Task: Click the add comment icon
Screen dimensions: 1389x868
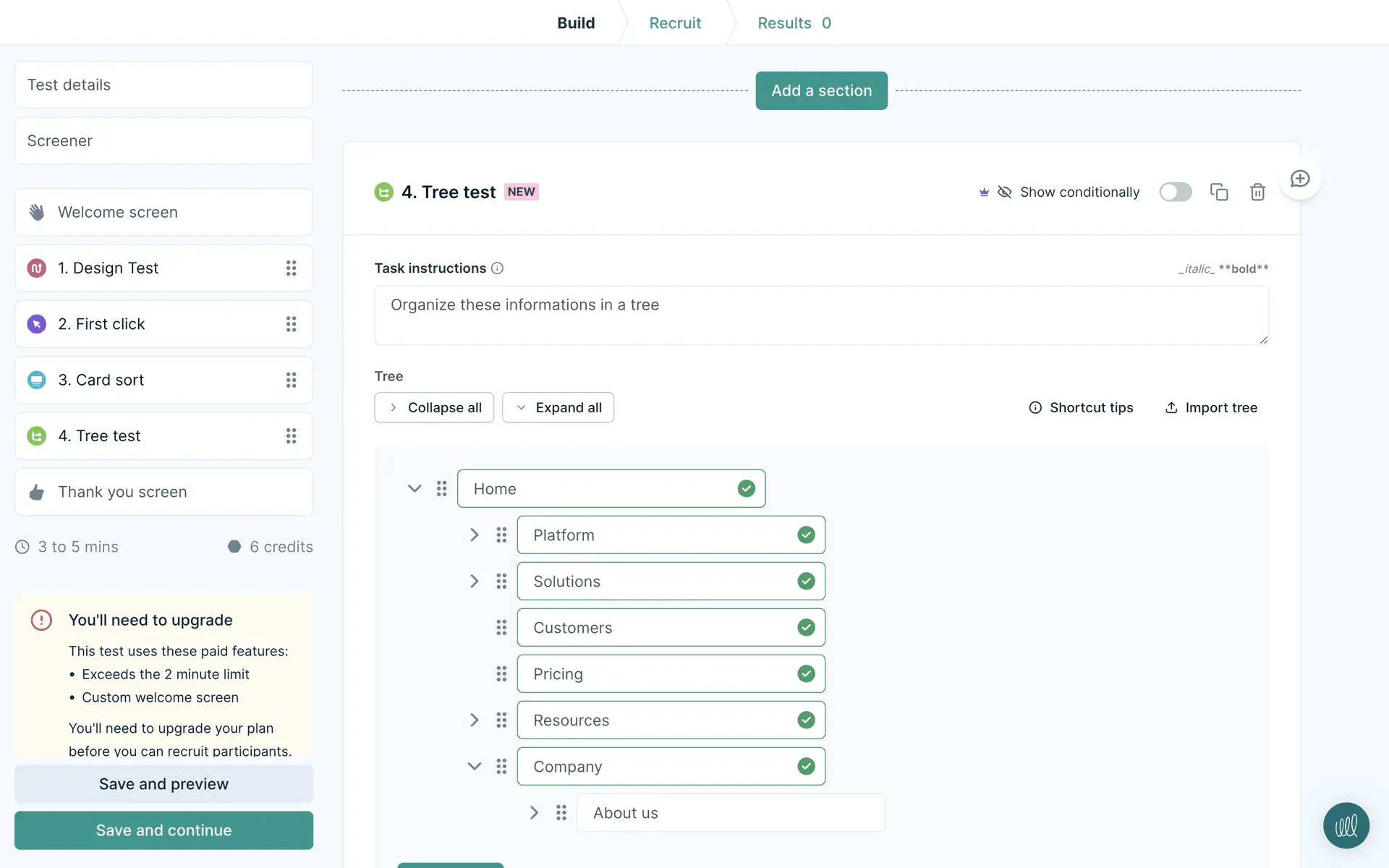Action: (1300, 179)
